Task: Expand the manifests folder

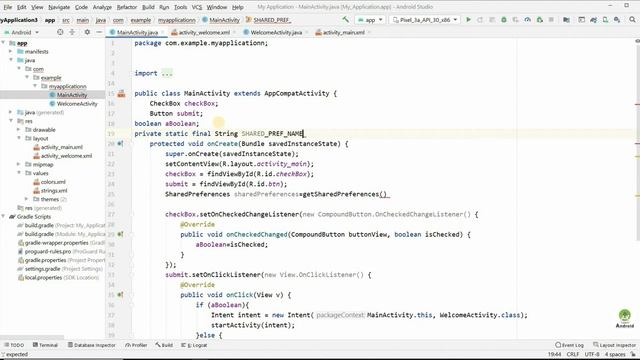Action: (11, 51)
